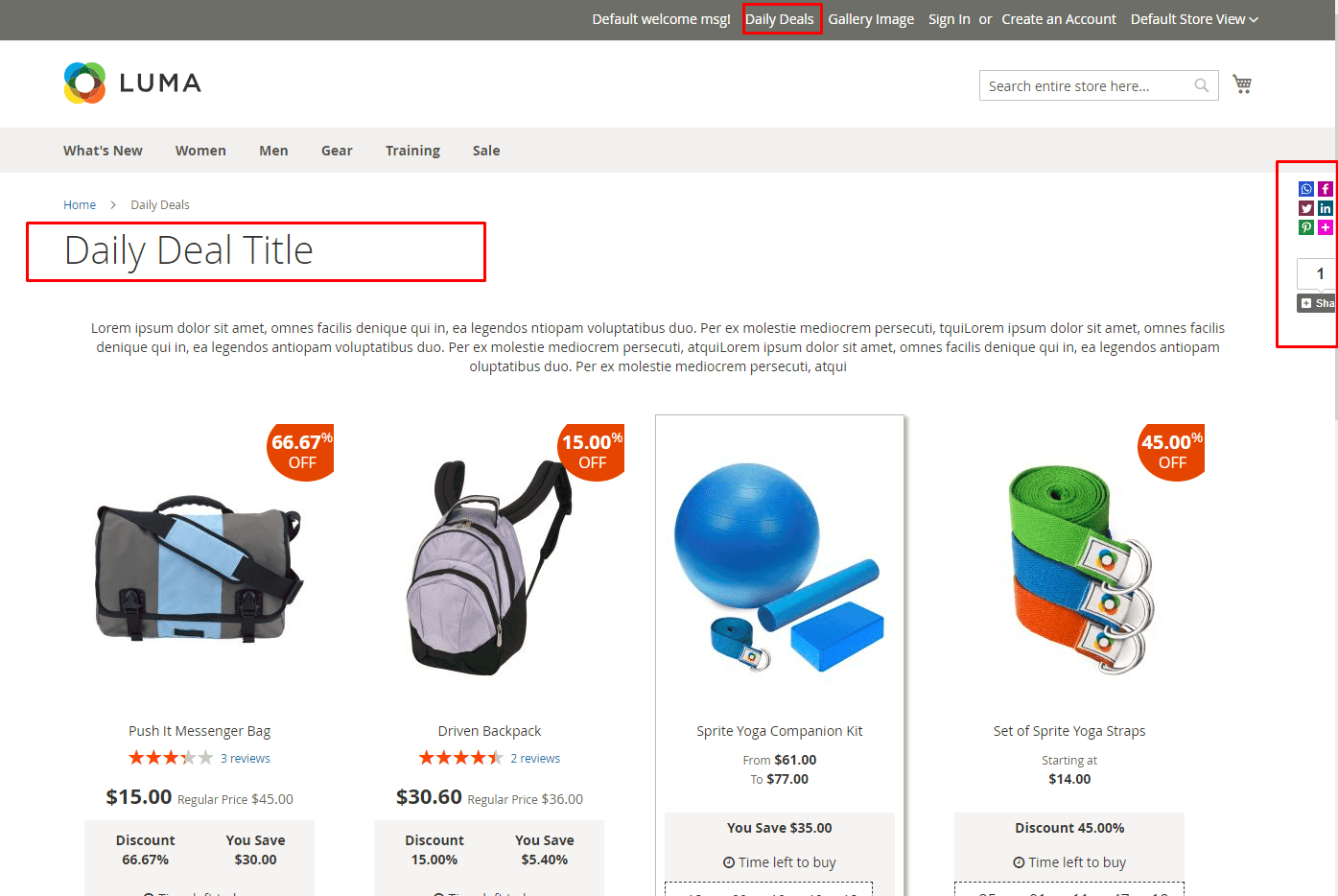Click the Facebook share icon

1326,189
